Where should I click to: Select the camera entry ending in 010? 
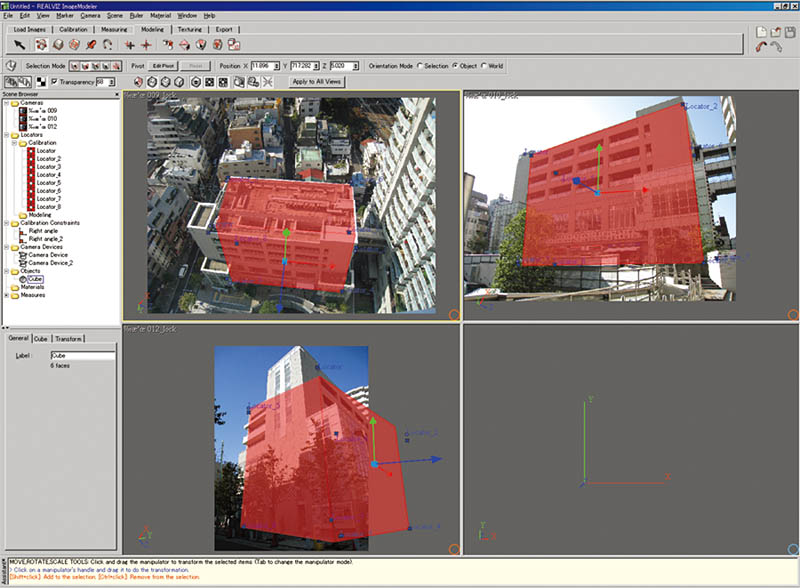click(x=42, y=118)
